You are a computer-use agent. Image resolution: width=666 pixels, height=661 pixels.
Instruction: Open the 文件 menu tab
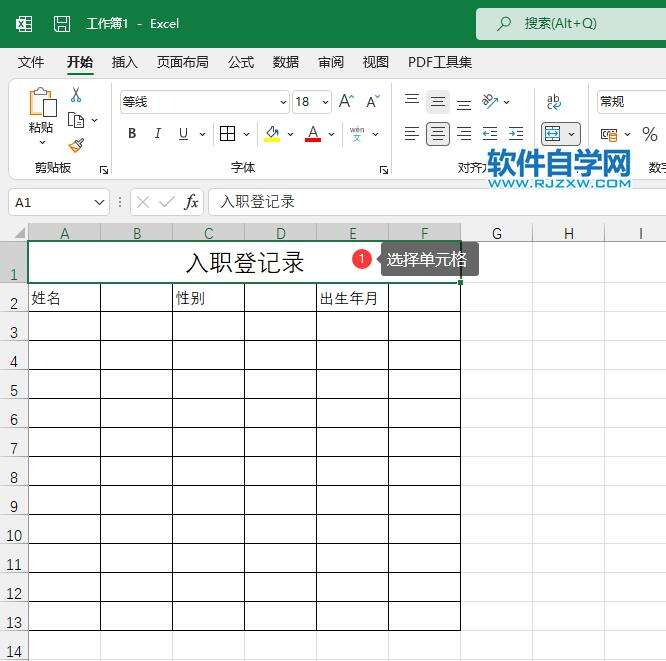click(x=31, y=62)
